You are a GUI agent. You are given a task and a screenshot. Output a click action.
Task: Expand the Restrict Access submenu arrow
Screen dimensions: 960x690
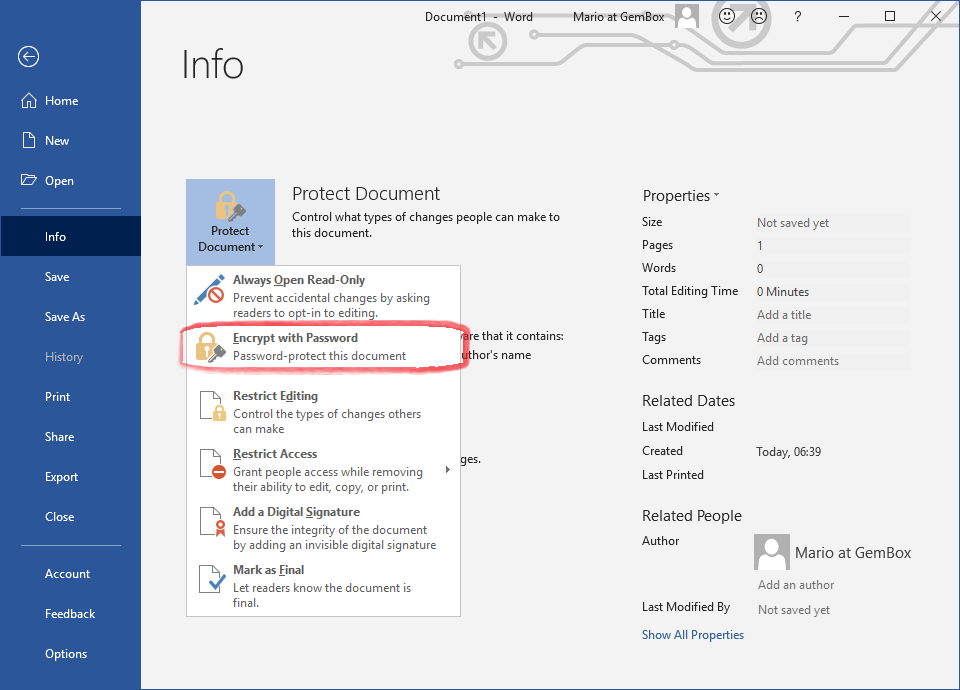pyautogui.click(x=447, y=470)
